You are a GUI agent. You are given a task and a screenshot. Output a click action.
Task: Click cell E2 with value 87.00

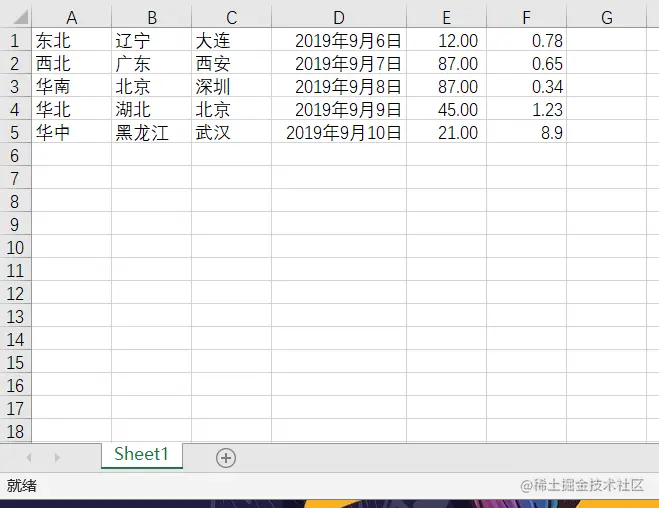[x=447, y=63]
